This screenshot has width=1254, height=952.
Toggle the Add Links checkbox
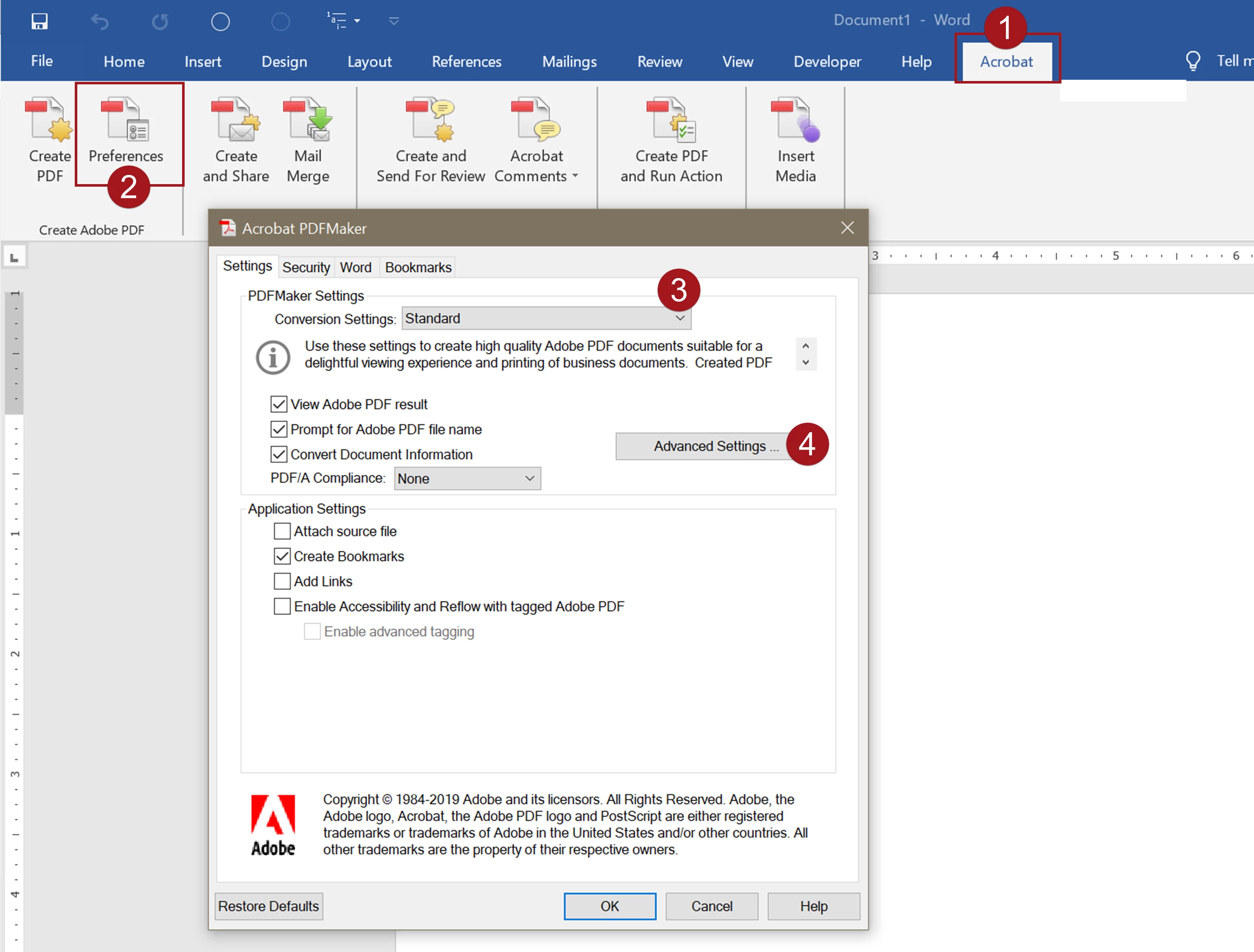(x=282, y=581)
